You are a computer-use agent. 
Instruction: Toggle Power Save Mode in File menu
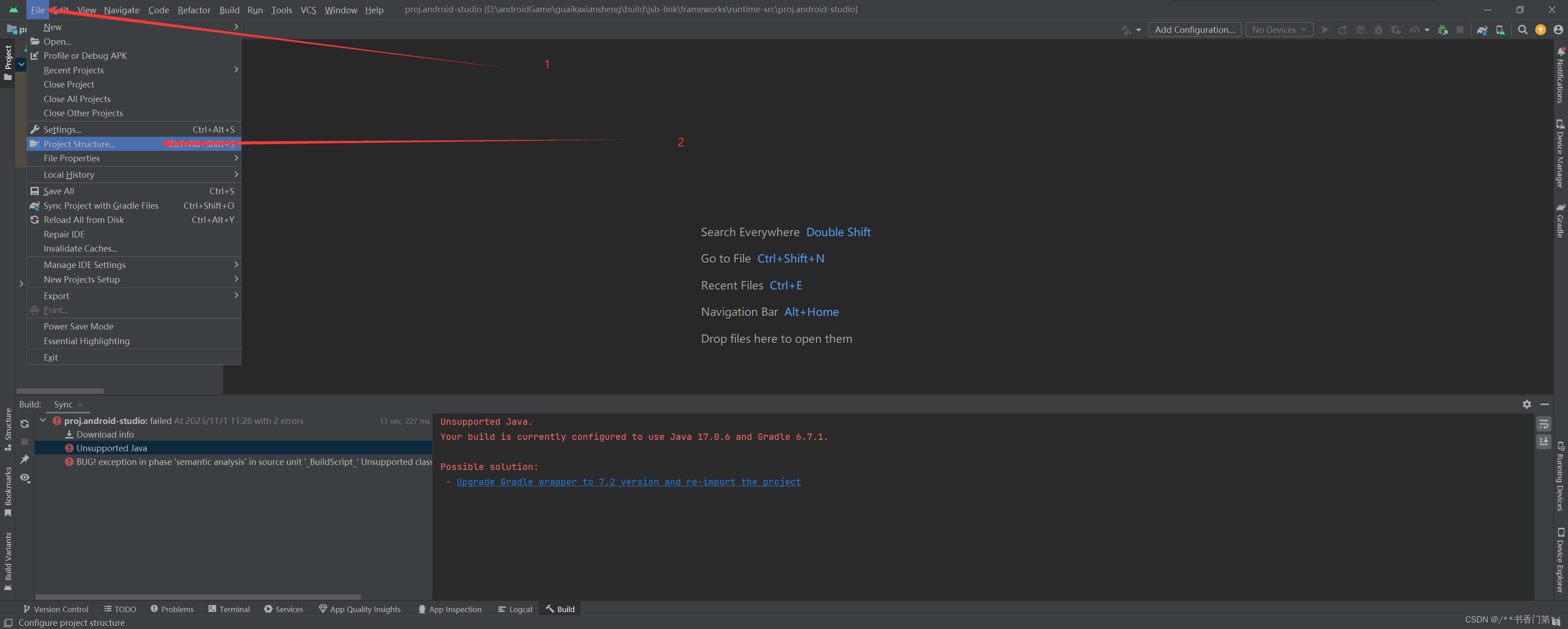78,326
